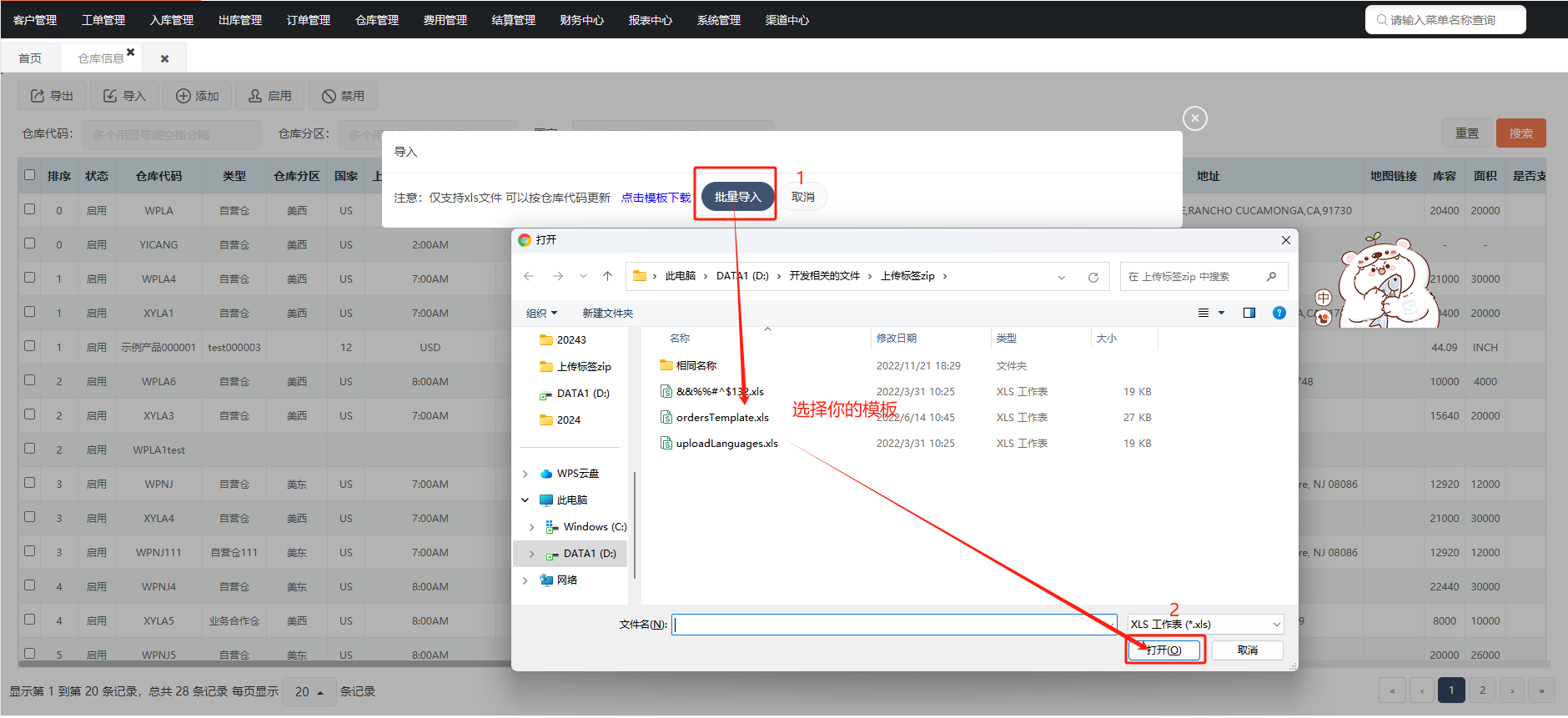Click the forward arrow in file dialog
1568x718 pixels.
click(558, 276)
